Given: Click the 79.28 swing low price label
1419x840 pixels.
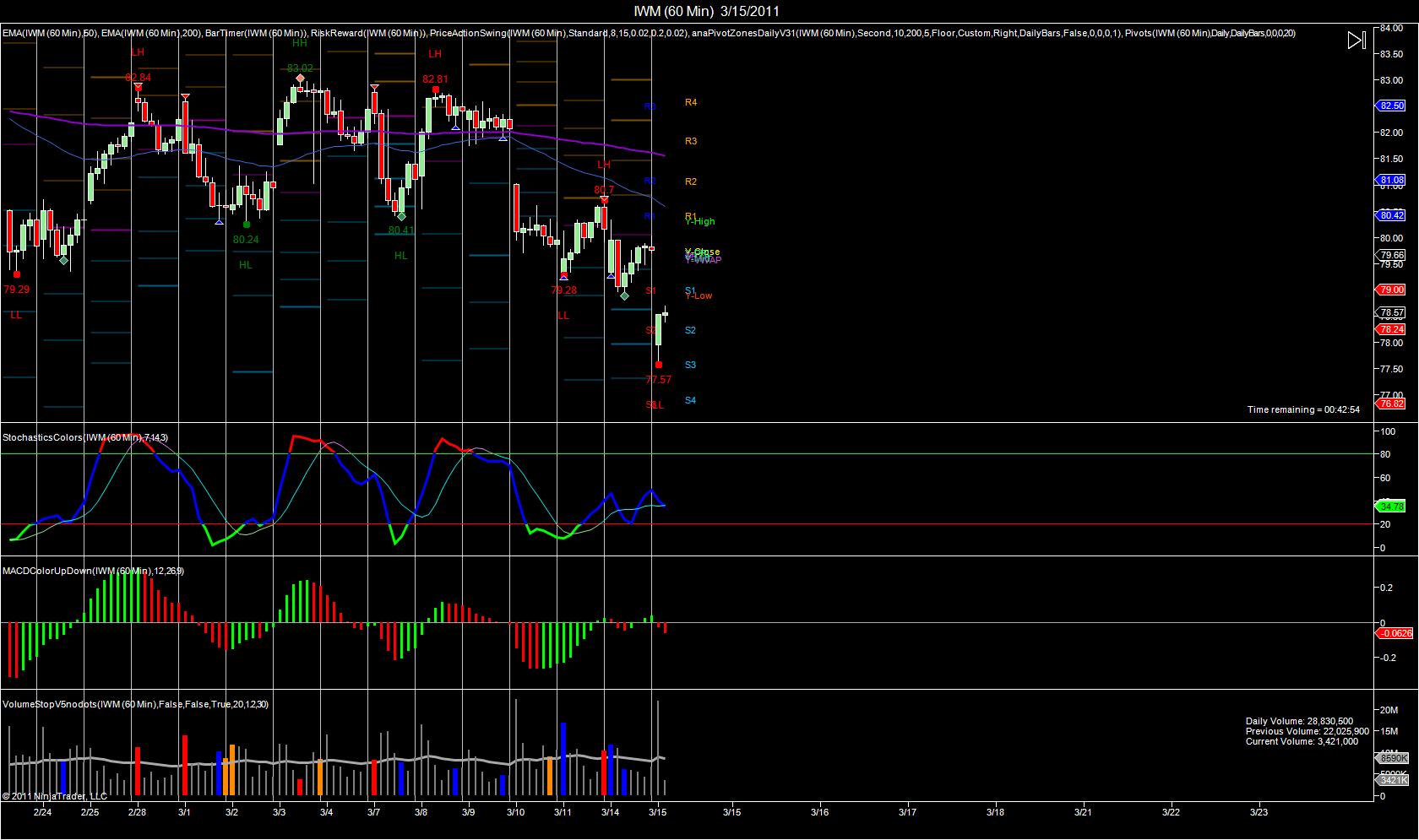Looking at the screenshot, I should pyautogui.click(x=563, y=290).
